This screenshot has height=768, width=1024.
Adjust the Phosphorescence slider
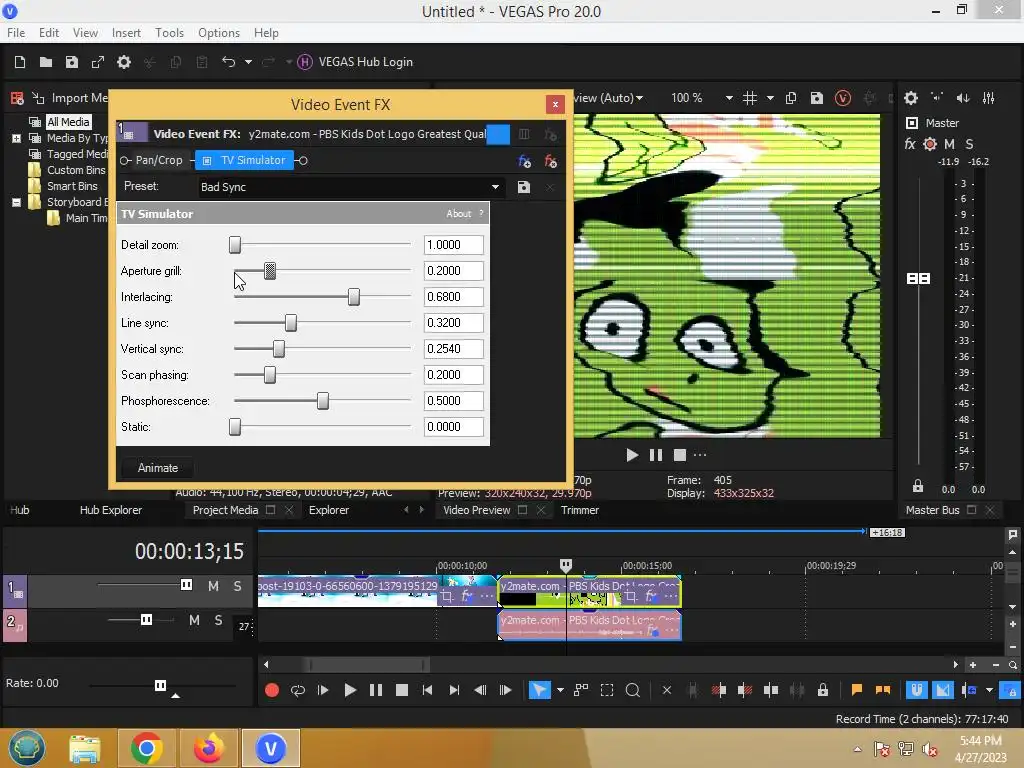click(323, 400)
